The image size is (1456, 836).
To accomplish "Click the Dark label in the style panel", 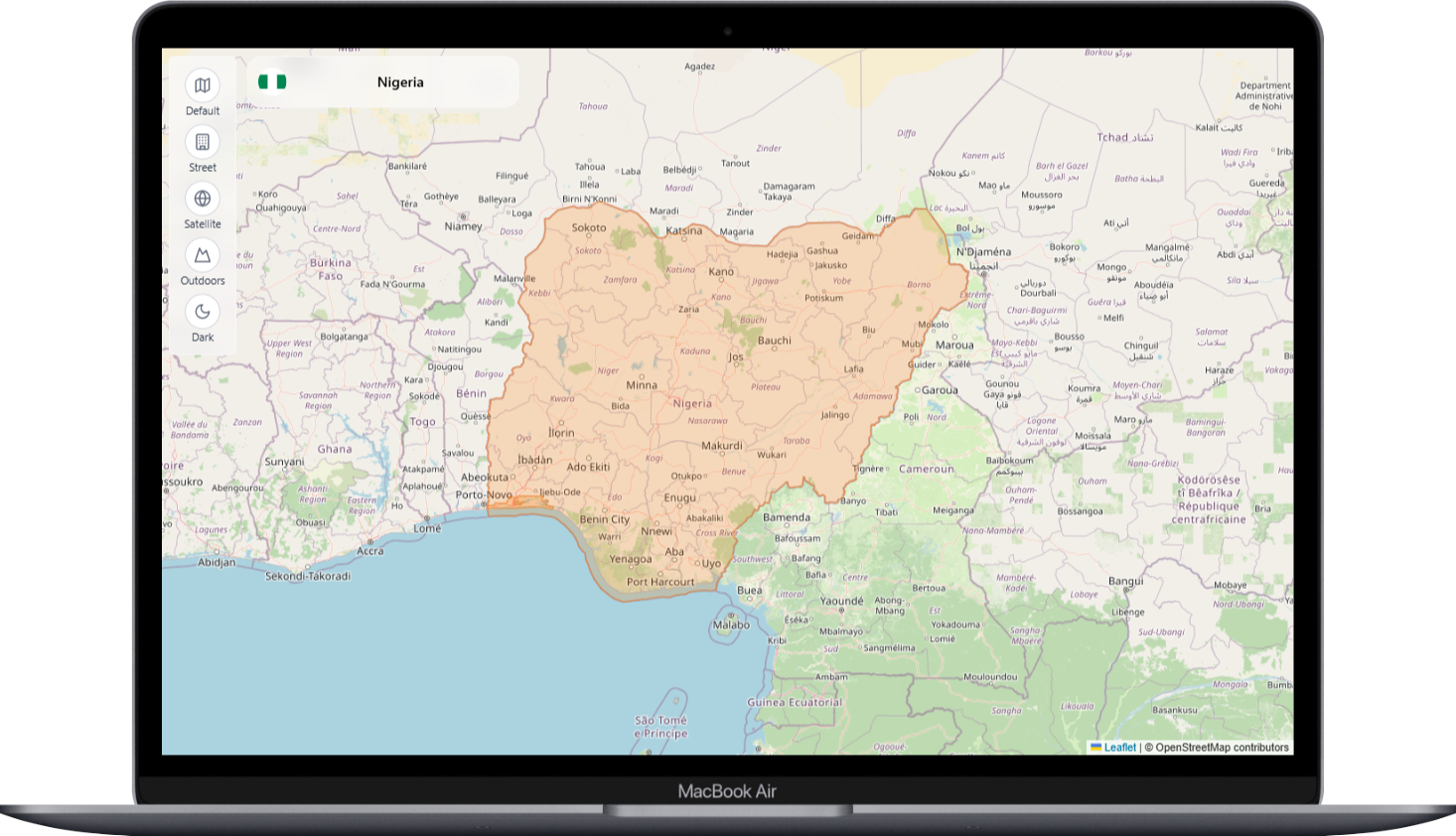I will point(202,337).
